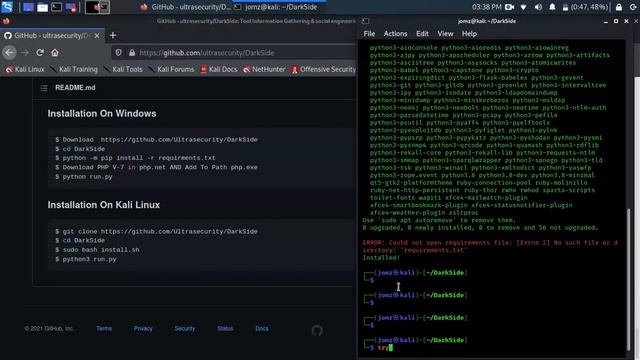Open the terminal Actions menu
640x360 pixels.
tap(395, 34)
